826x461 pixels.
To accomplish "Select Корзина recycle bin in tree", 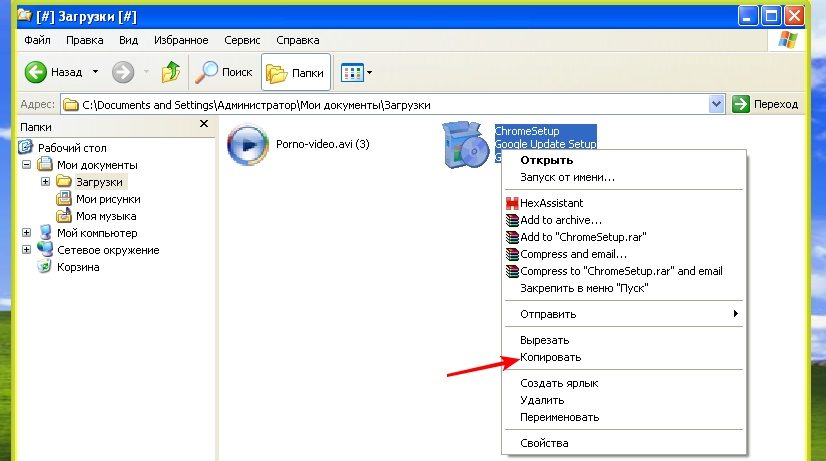I will [78, 267].
